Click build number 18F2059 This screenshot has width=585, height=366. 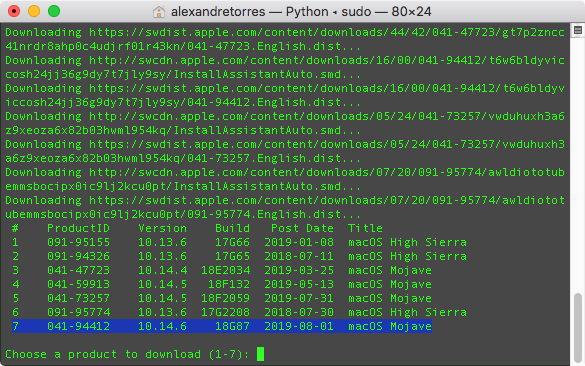(225, 298)
